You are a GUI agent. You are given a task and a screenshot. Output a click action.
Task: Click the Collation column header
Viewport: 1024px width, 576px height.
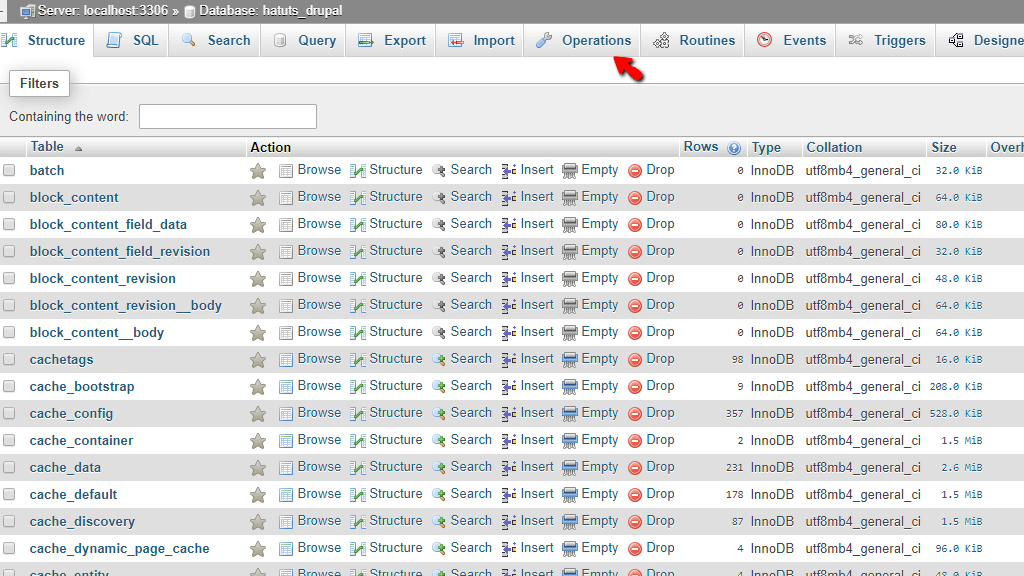point(834,148)
